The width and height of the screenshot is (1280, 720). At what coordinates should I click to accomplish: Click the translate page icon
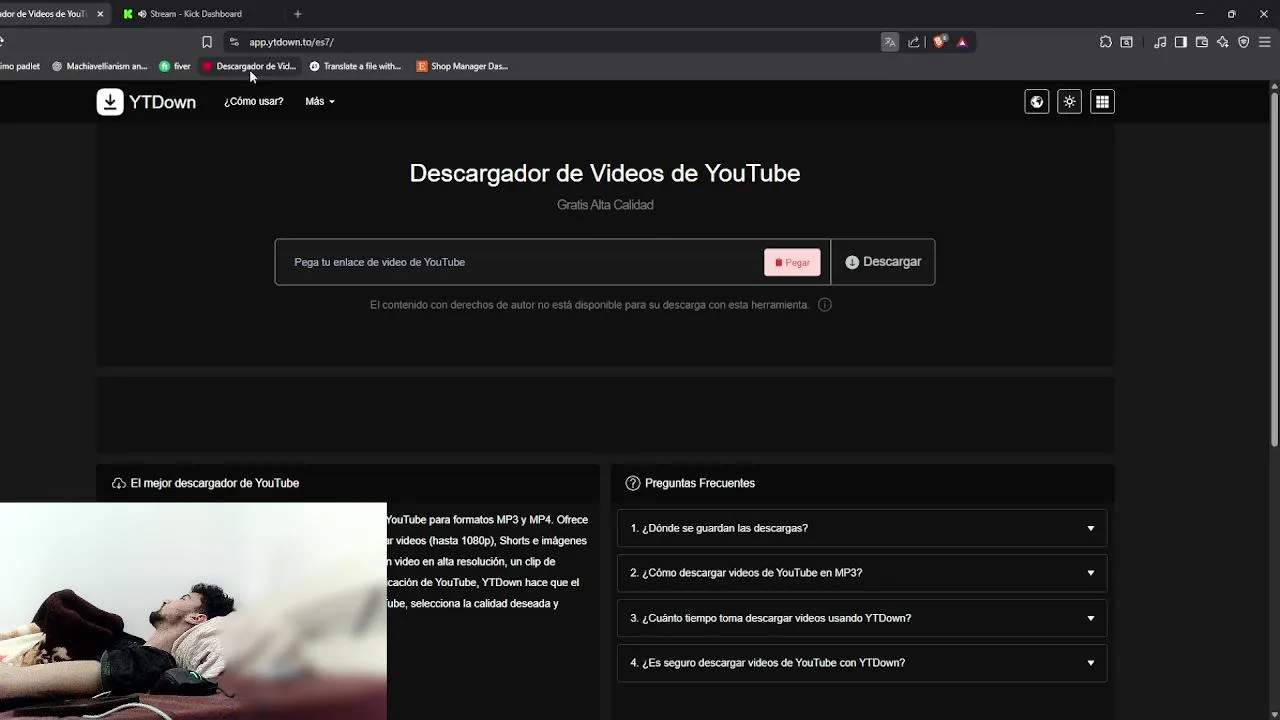[890, 42]
